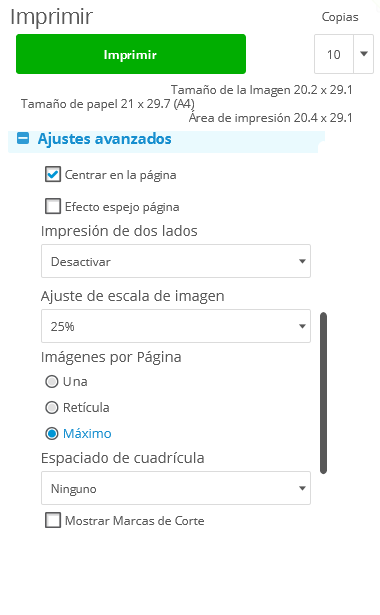380x615 pixels.
Task: Click the arrow on the Desactivar dropdown
Action: coord(302,261)
